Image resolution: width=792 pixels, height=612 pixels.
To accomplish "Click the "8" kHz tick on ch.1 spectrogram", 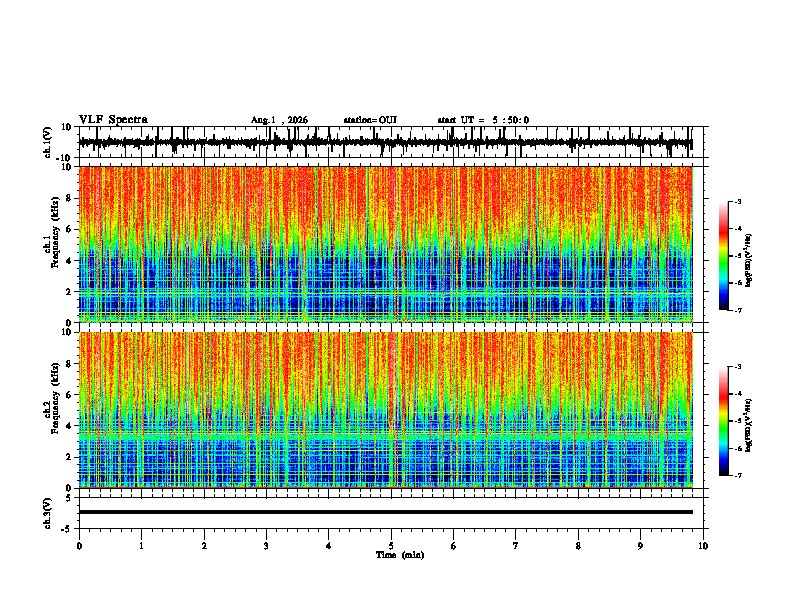I will click(69, 198).
